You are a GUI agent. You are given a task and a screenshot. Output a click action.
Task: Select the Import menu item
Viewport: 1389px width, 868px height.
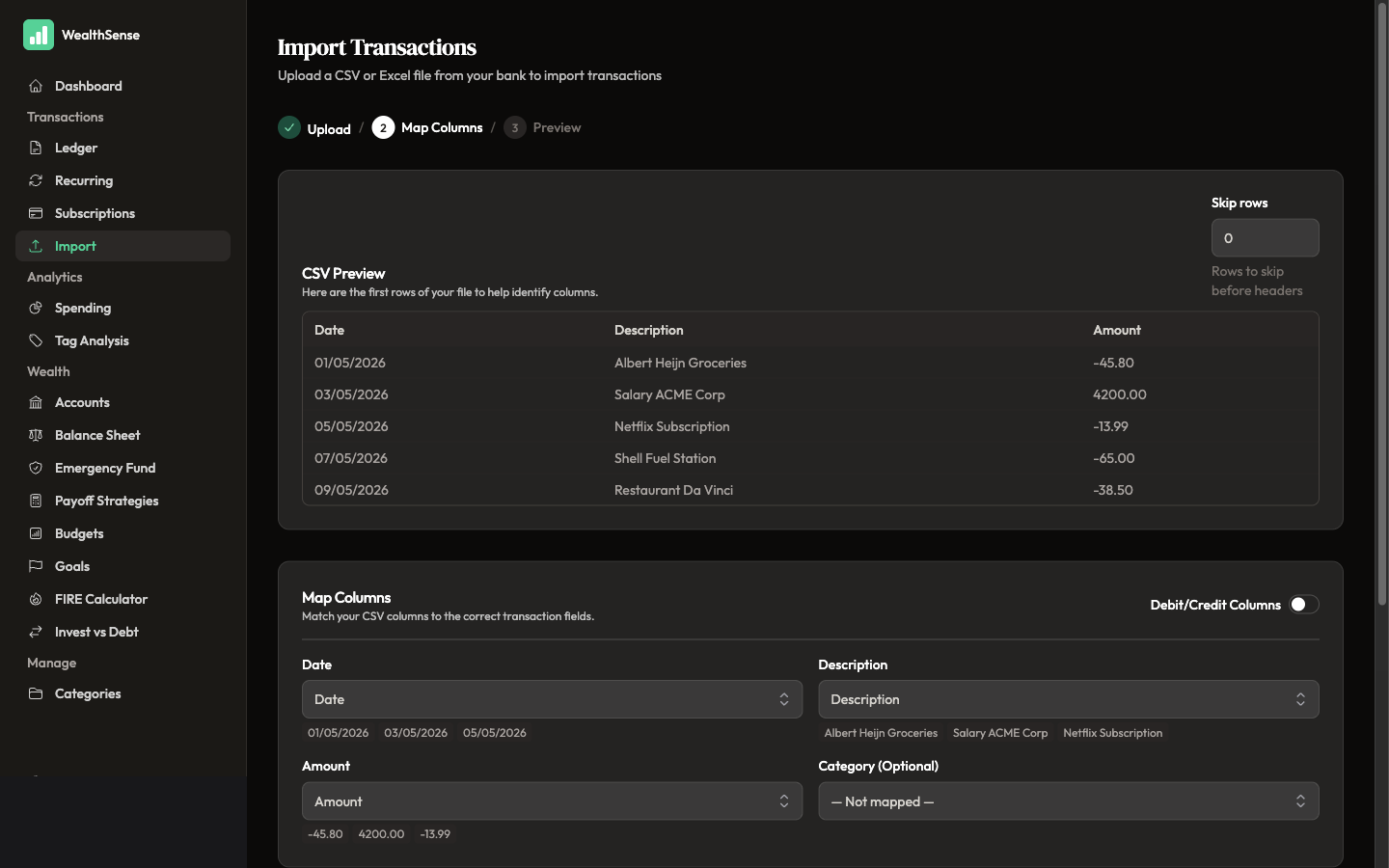123,246
